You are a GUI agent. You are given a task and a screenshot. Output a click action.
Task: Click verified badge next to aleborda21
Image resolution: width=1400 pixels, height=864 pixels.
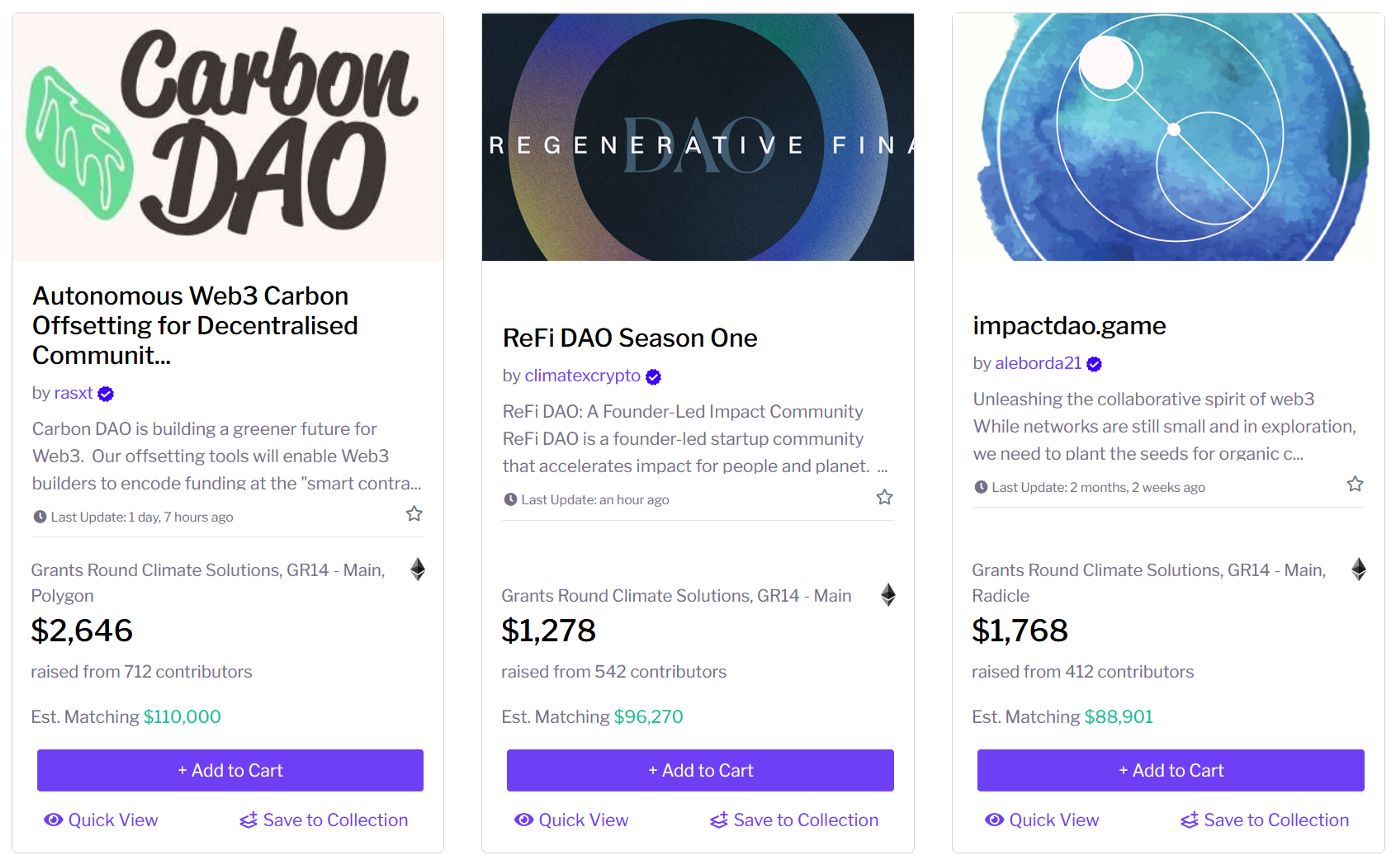[1094, 364]
